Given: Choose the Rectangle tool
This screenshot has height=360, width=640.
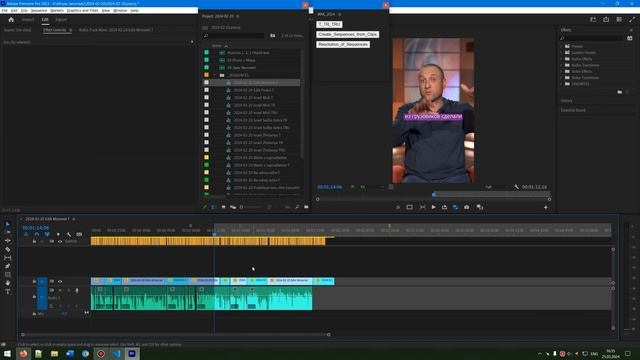Looking at the screenshot, I should point(8,275).
